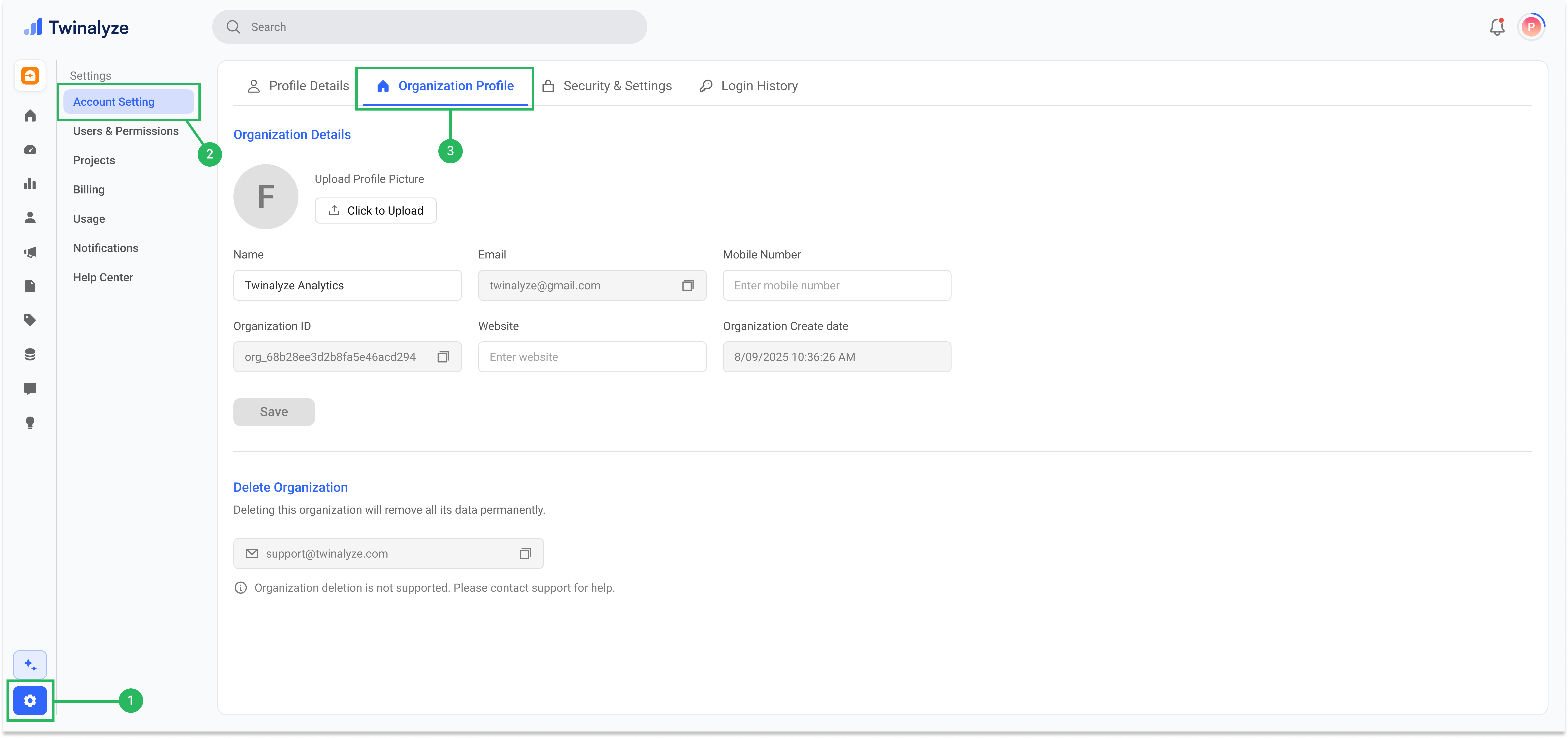Open the Home icon in the sidebar
This screenshot has width=1568, height=738.
coord(30,116)
